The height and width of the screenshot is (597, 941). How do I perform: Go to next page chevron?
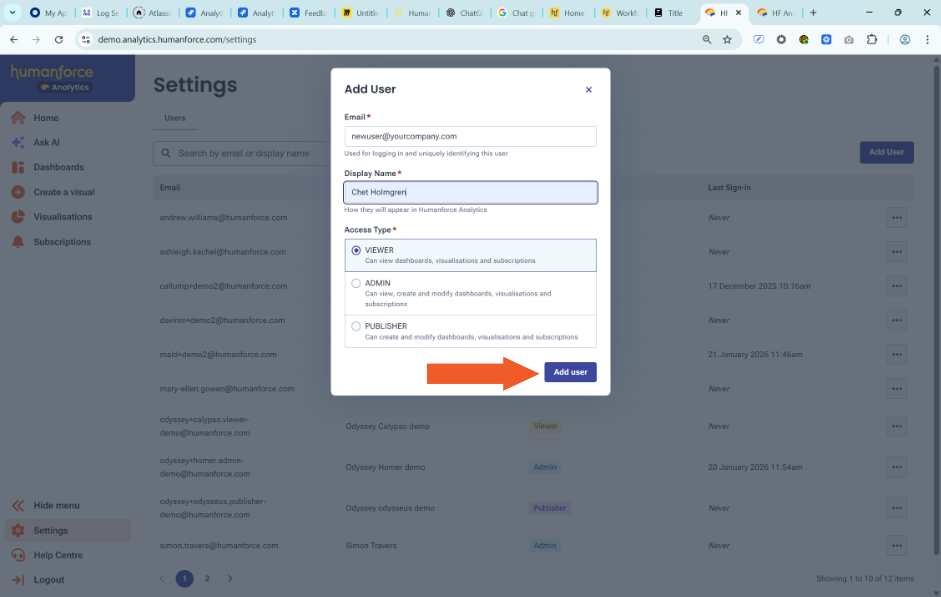[x=230, y=578]
